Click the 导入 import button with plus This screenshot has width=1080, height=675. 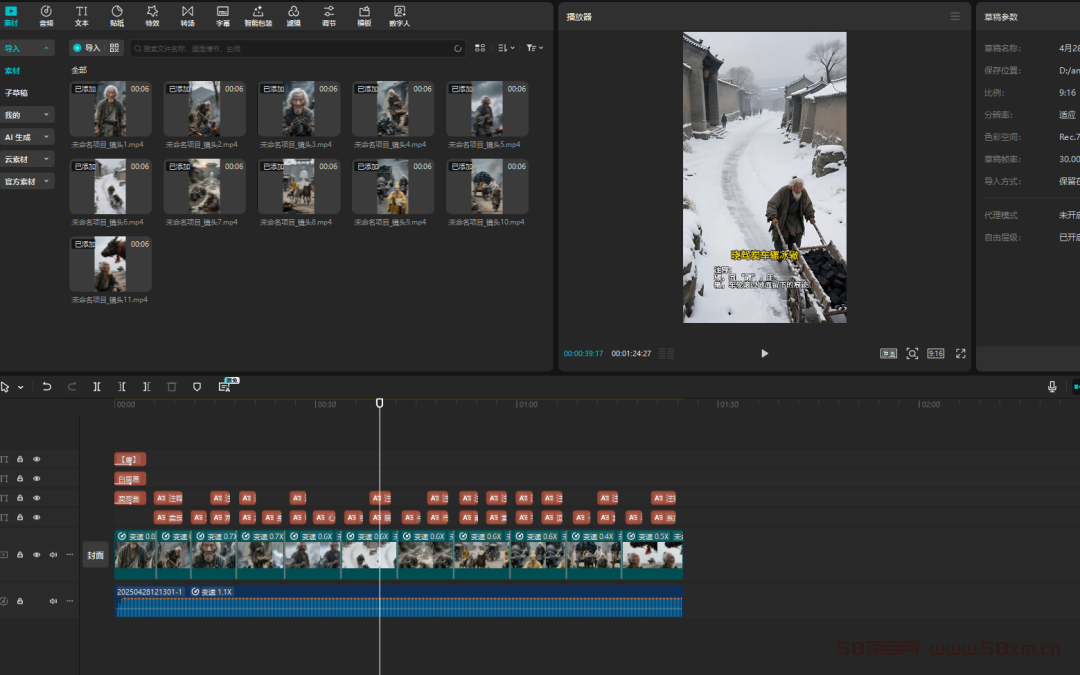87,48
